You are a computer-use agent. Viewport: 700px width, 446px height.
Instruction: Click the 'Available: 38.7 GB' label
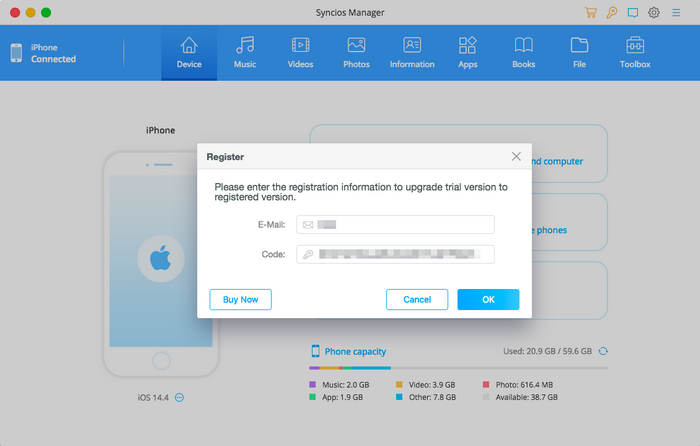click(x=527, y=397)
